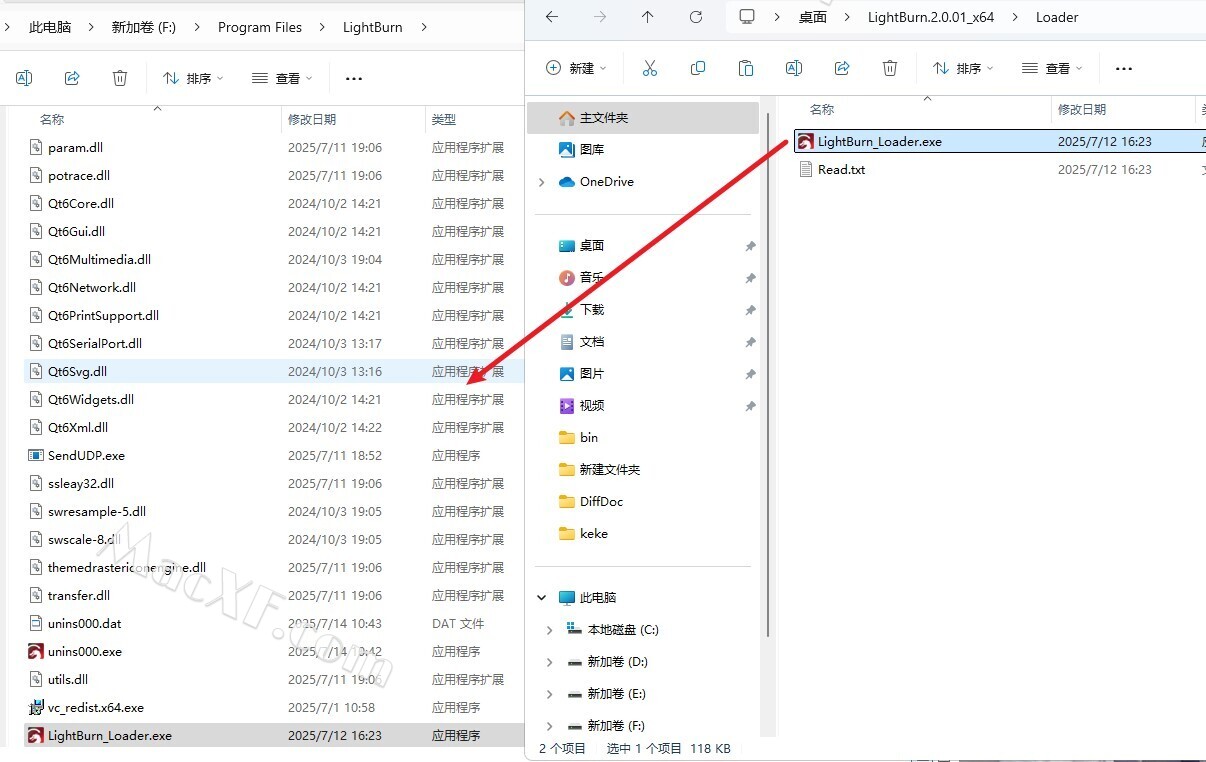Viewport: 1206px width, 762px height.
Task: Click the Refresh icon beside the up arrow
Action: coord(695,17)
